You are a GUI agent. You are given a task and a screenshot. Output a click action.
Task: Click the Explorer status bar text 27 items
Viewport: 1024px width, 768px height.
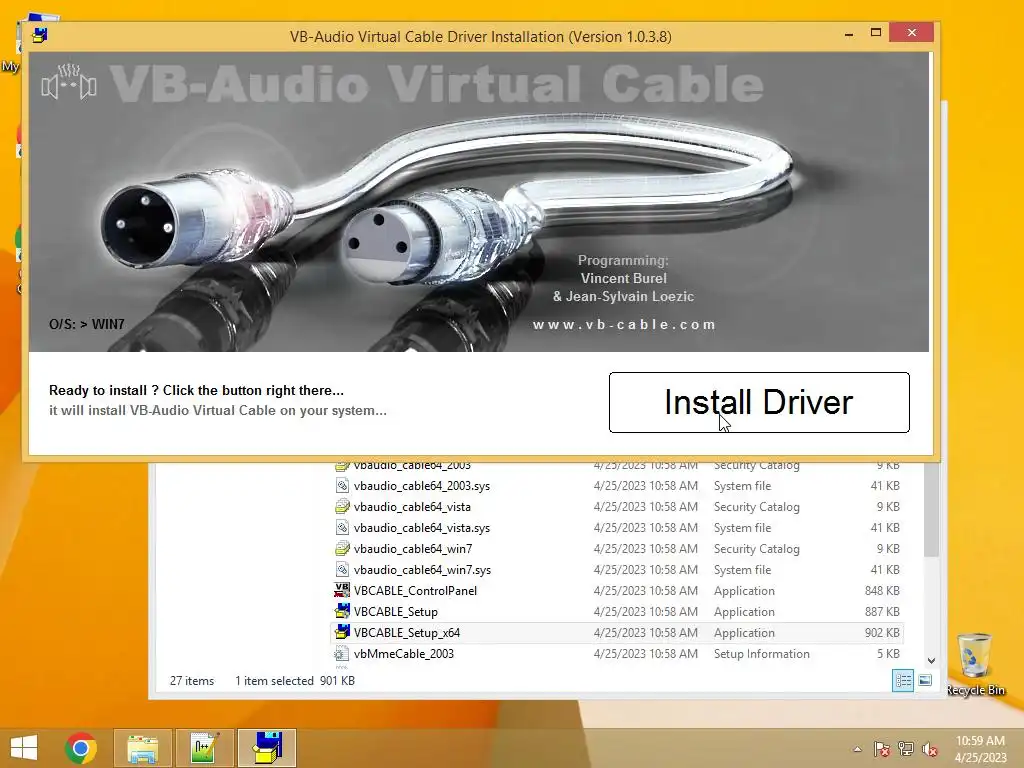coord(192,680)
